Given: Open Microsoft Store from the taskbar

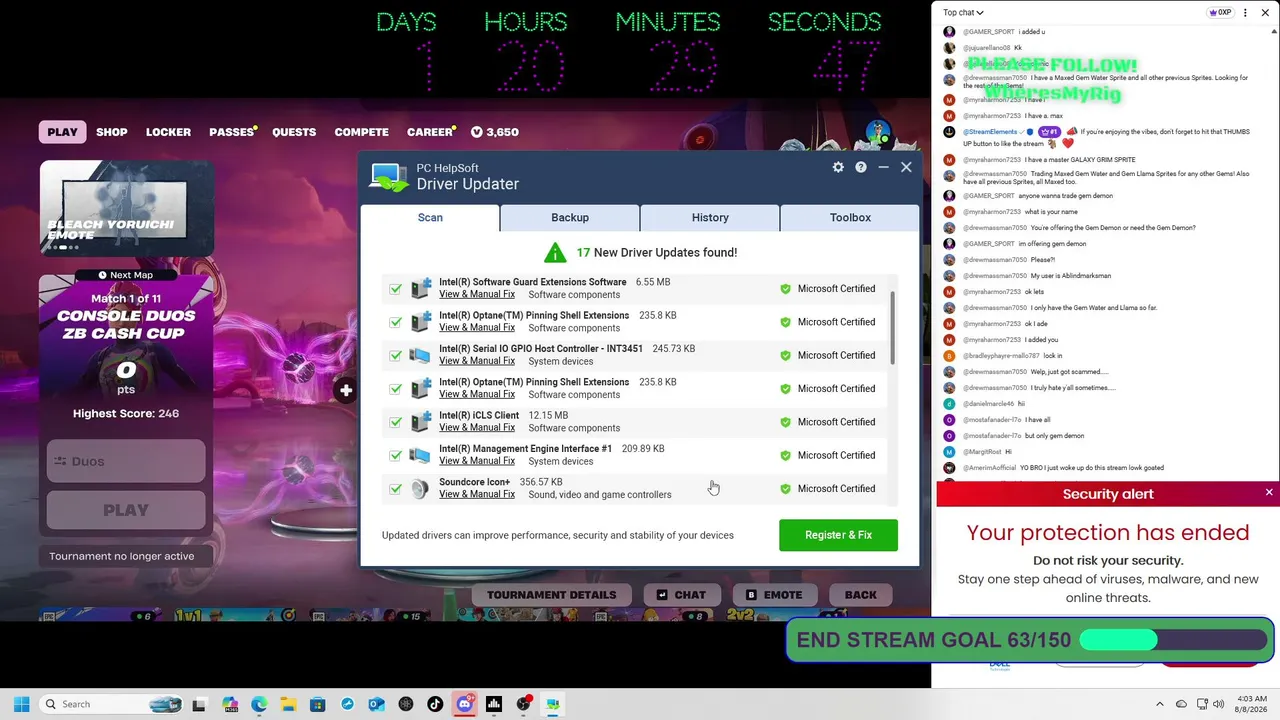Looking at the screenshot, I should pos(318,704).
